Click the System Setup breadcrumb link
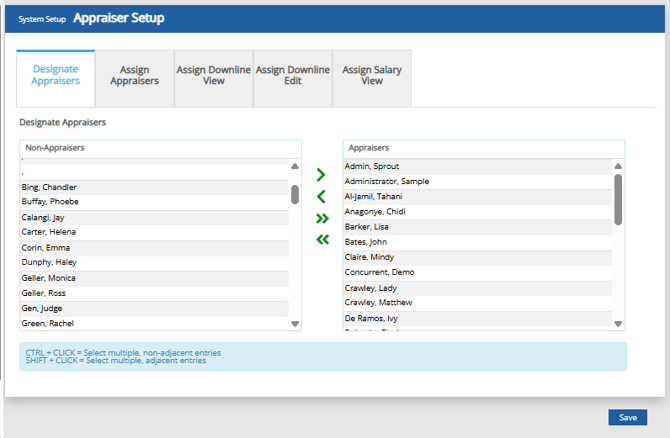This screenshot has height=438, width=670. tap(43, 19)
